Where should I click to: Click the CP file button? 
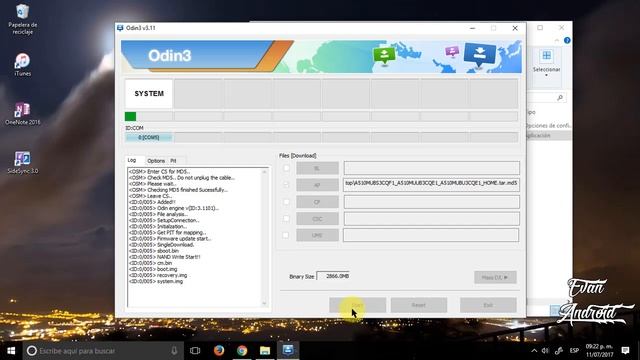(x=317, y=202)
